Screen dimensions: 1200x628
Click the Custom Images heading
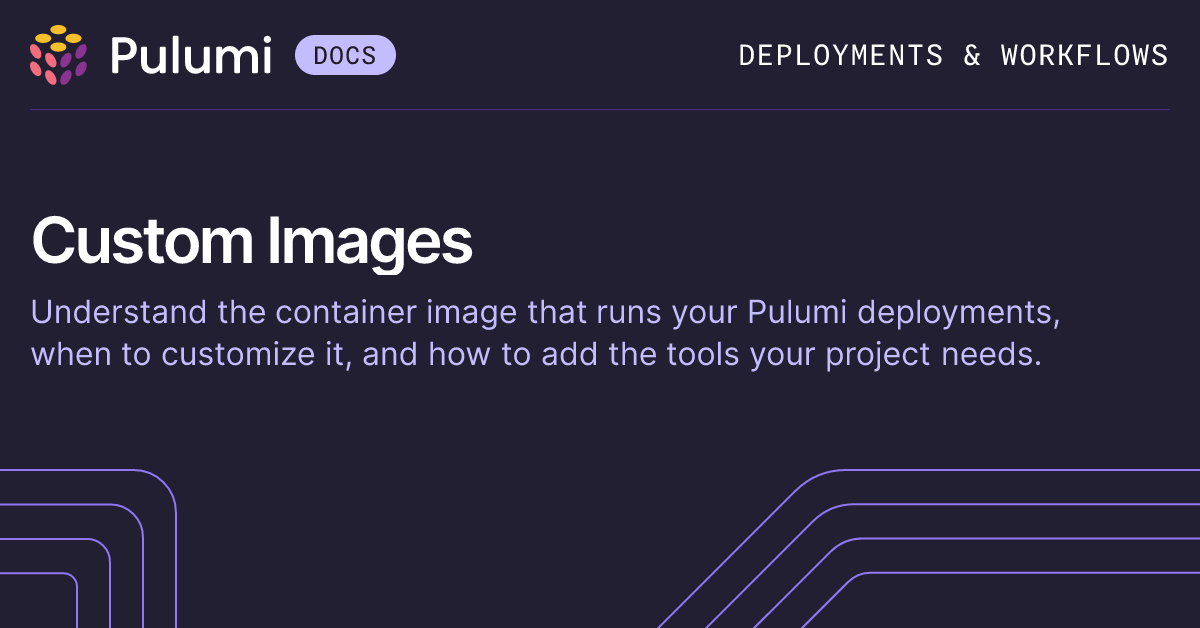point(252,241)
